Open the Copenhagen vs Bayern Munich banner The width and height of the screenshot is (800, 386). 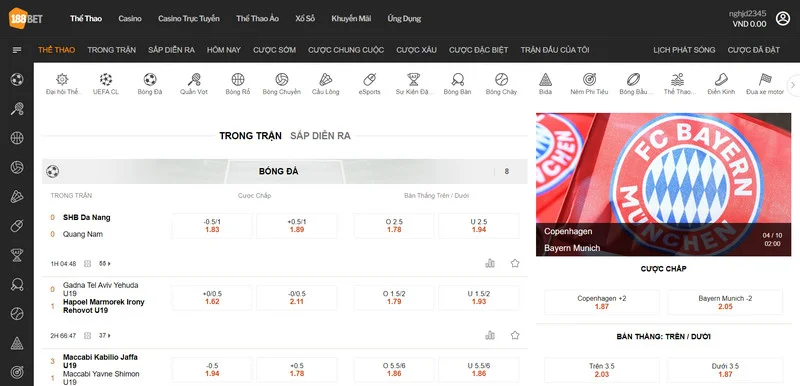[x=663, y=185]
